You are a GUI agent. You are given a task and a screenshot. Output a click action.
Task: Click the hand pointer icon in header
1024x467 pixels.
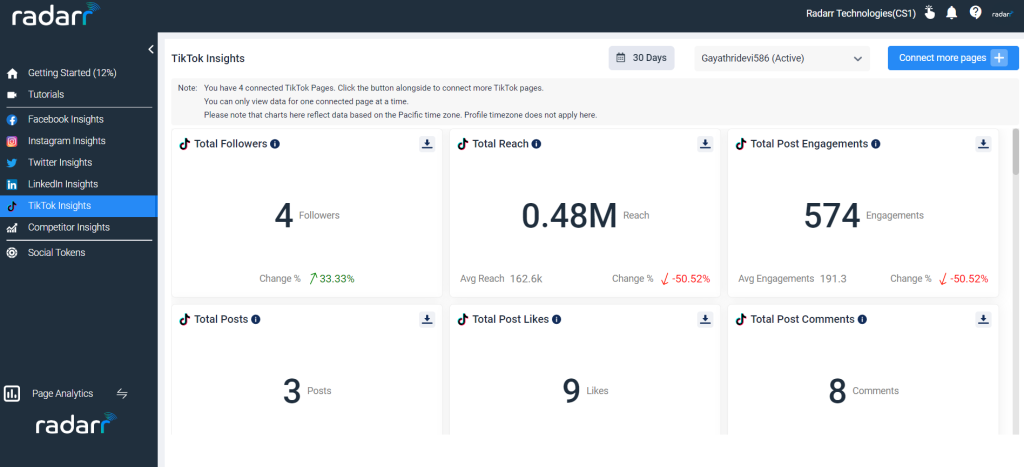point(929,12)
